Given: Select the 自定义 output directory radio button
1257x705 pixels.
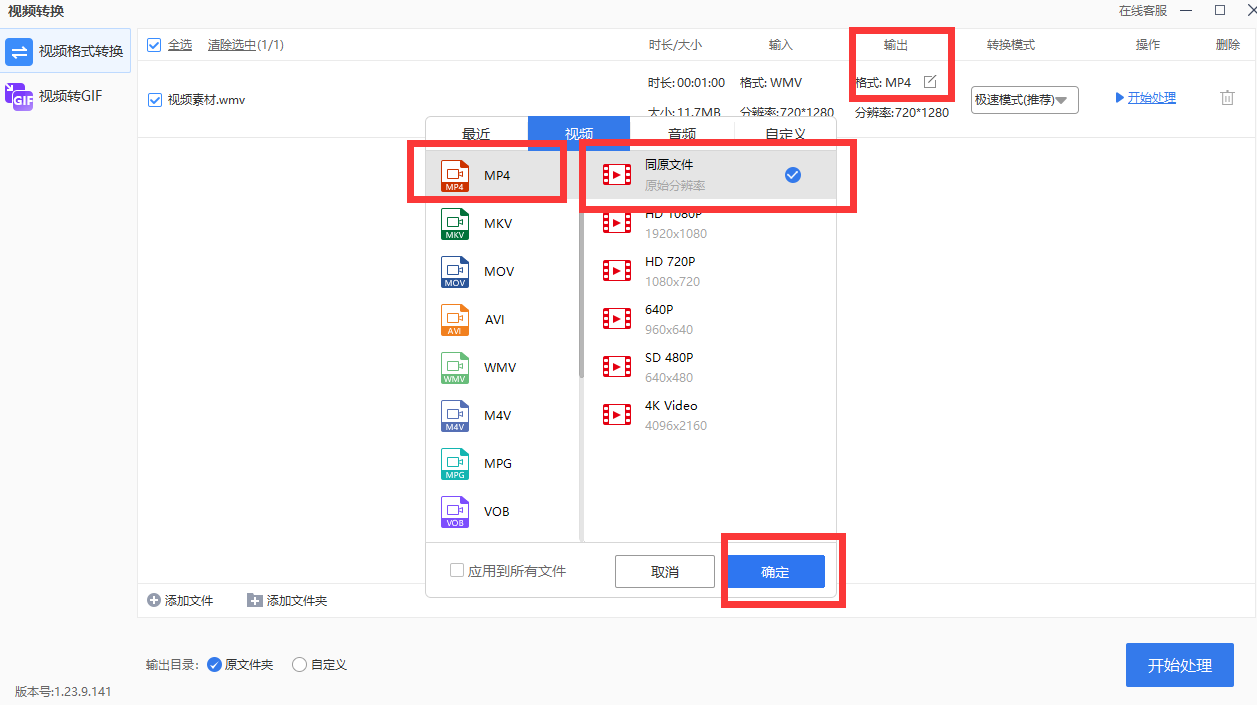Looking at the screenshot, I should pyautogui.click(x=299, y=664).
